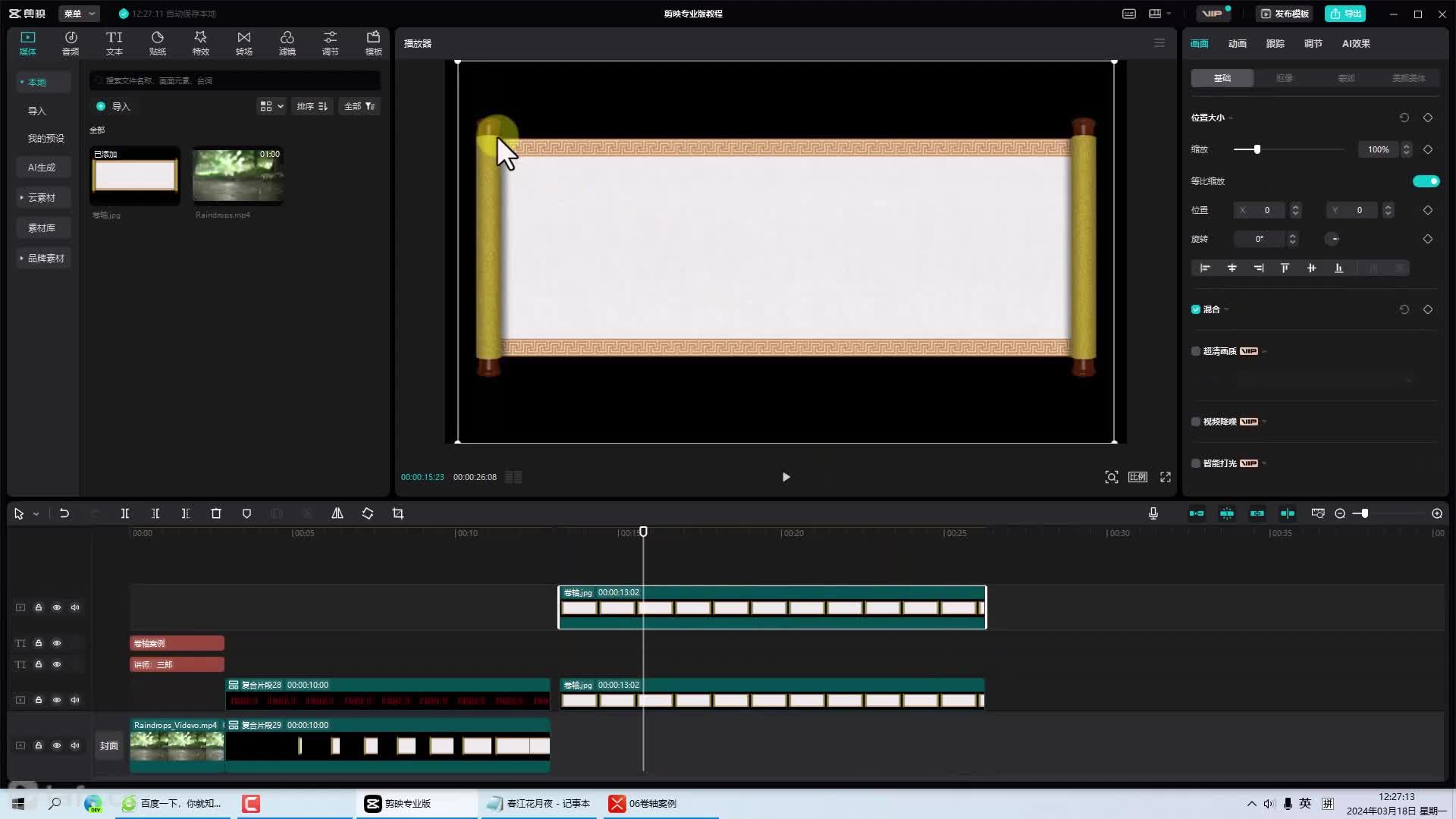Image resolution: width=1456 pixels, height=819 pixels.
Task: Enable smart lighting (智能打光) checkbox
Action: tap(1196, 463)
